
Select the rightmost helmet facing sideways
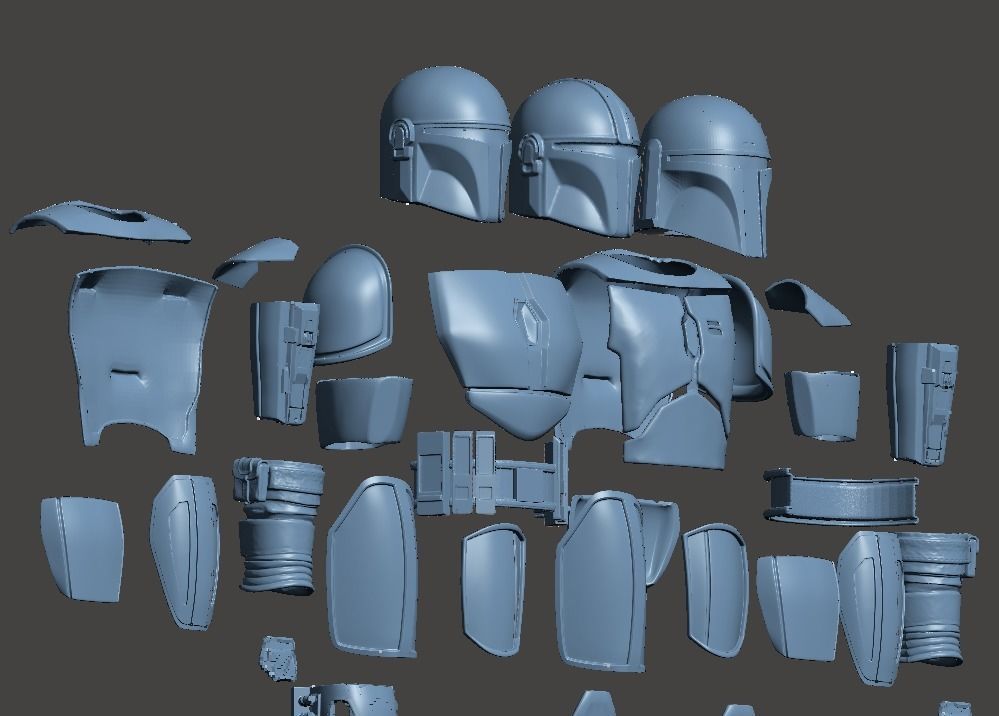[707, 175]
